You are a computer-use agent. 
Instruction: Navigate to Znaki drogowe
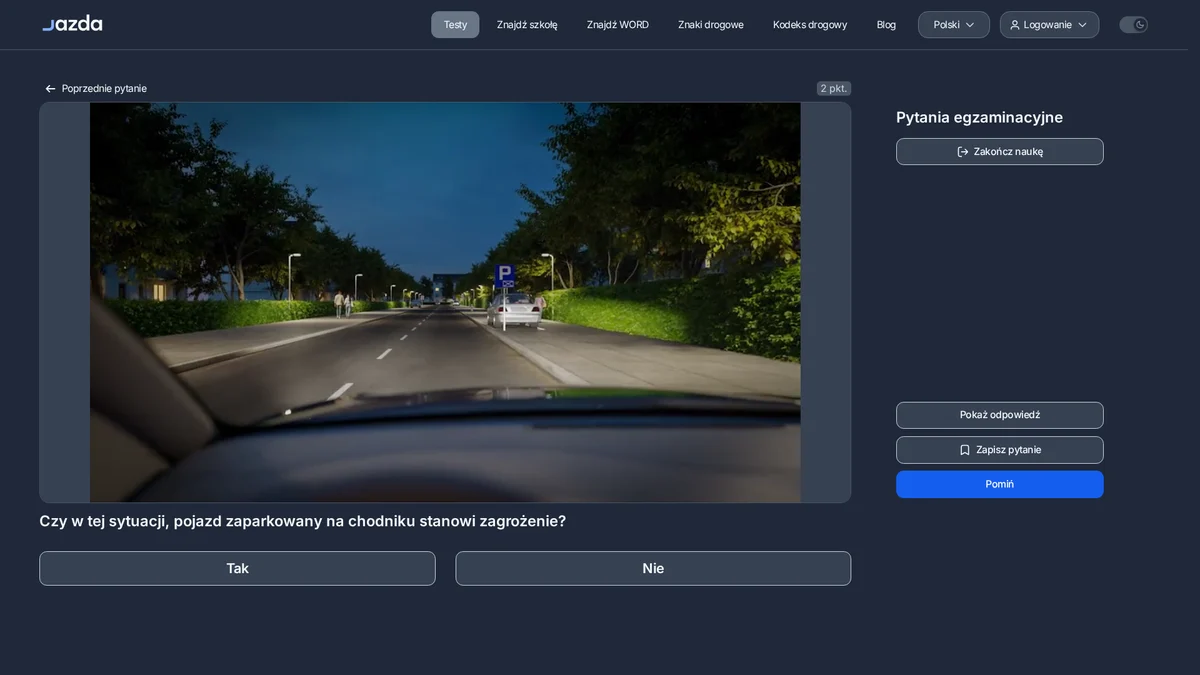point(711,25)
